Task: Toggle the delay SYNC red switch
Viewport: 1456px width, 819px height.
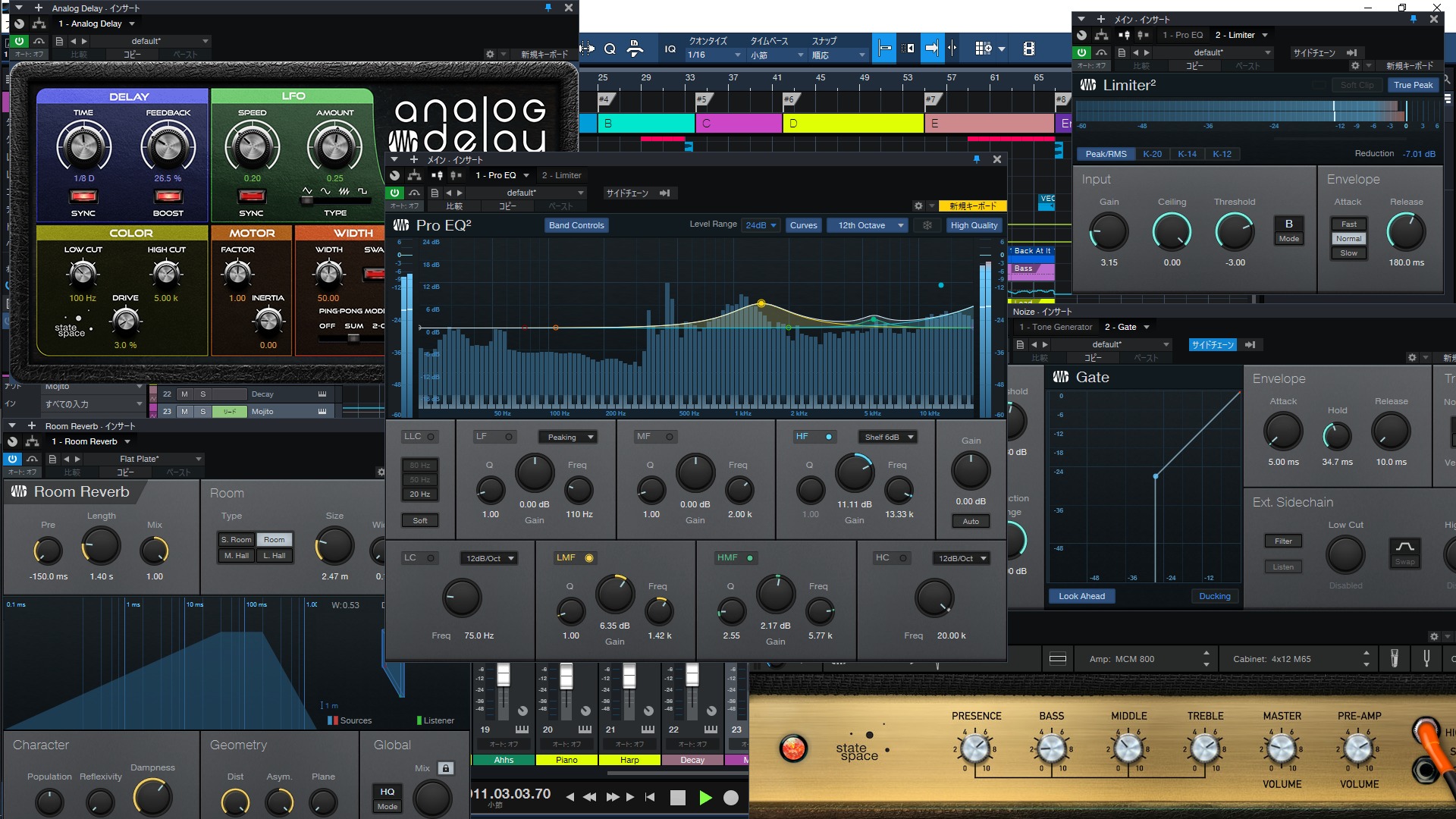Action: click(83, 196)
